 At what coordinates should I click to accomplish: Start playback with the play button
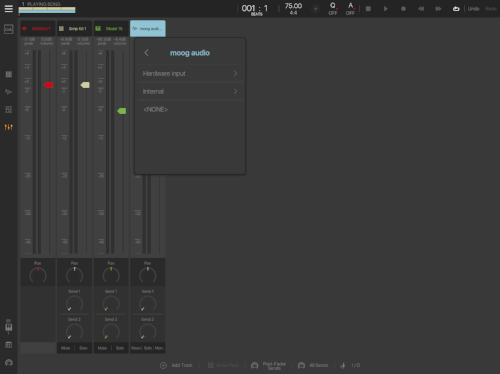[386, 9]
